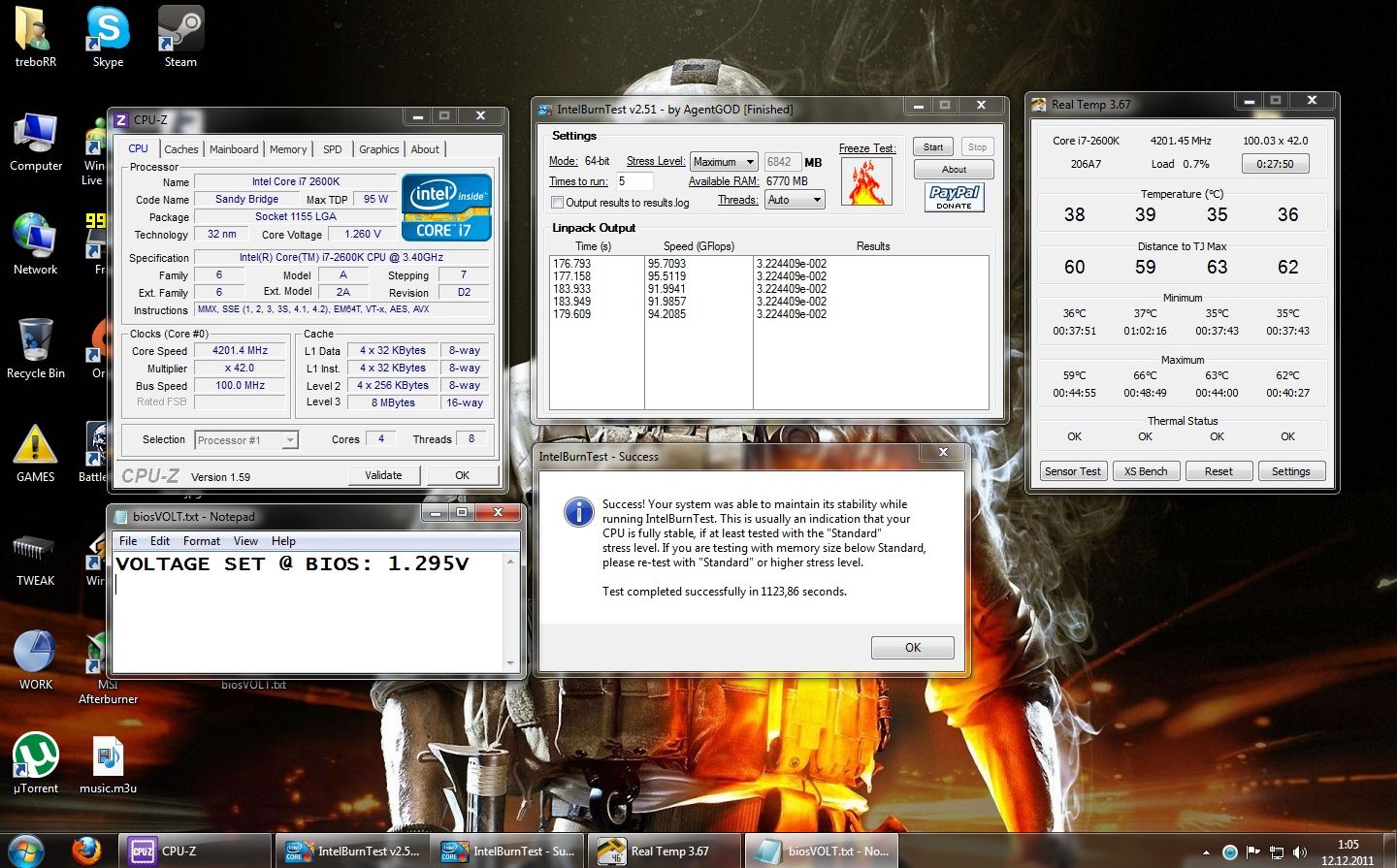Image resolution: width=1397 pixels, height=868 pixels.
Task: Click the Reset button in Real Temp
Action: pos(1218,471)
